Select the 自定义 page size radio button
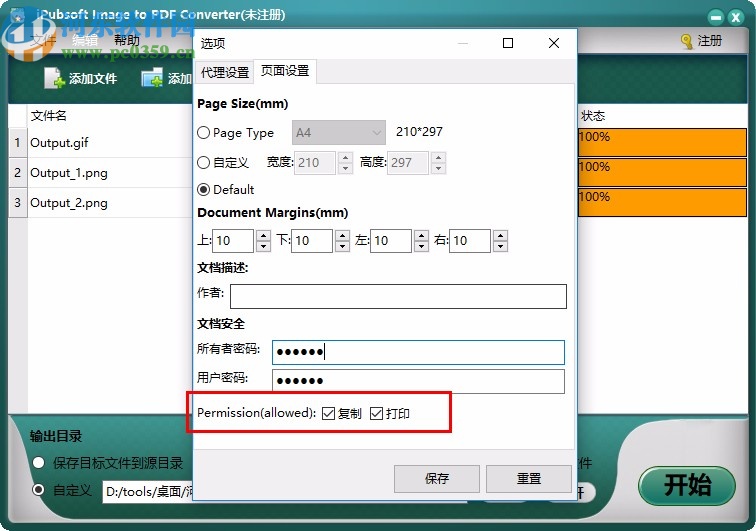This screenshot has width=756, height=531. point(203,163)
